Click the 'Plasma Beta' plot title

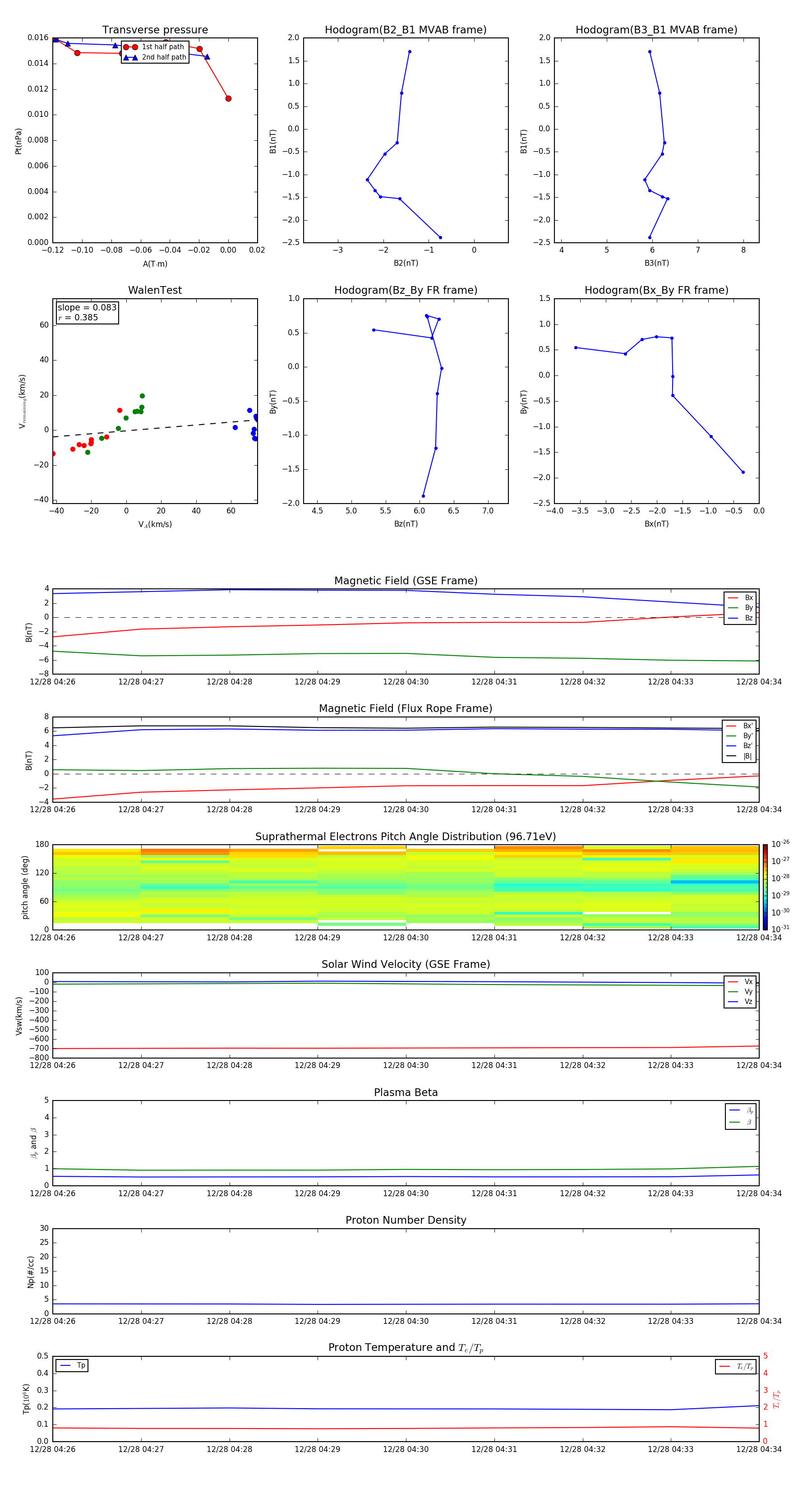406,1092
